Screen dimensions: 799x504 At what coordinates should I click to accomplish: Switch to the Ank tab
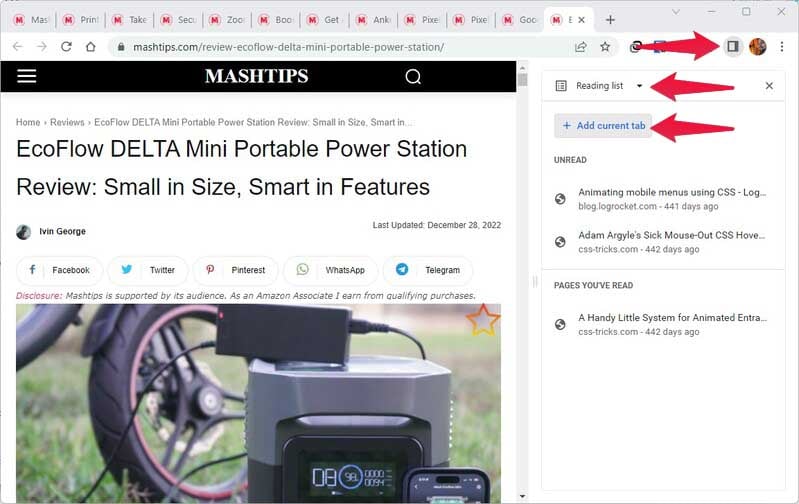(374, 20)
